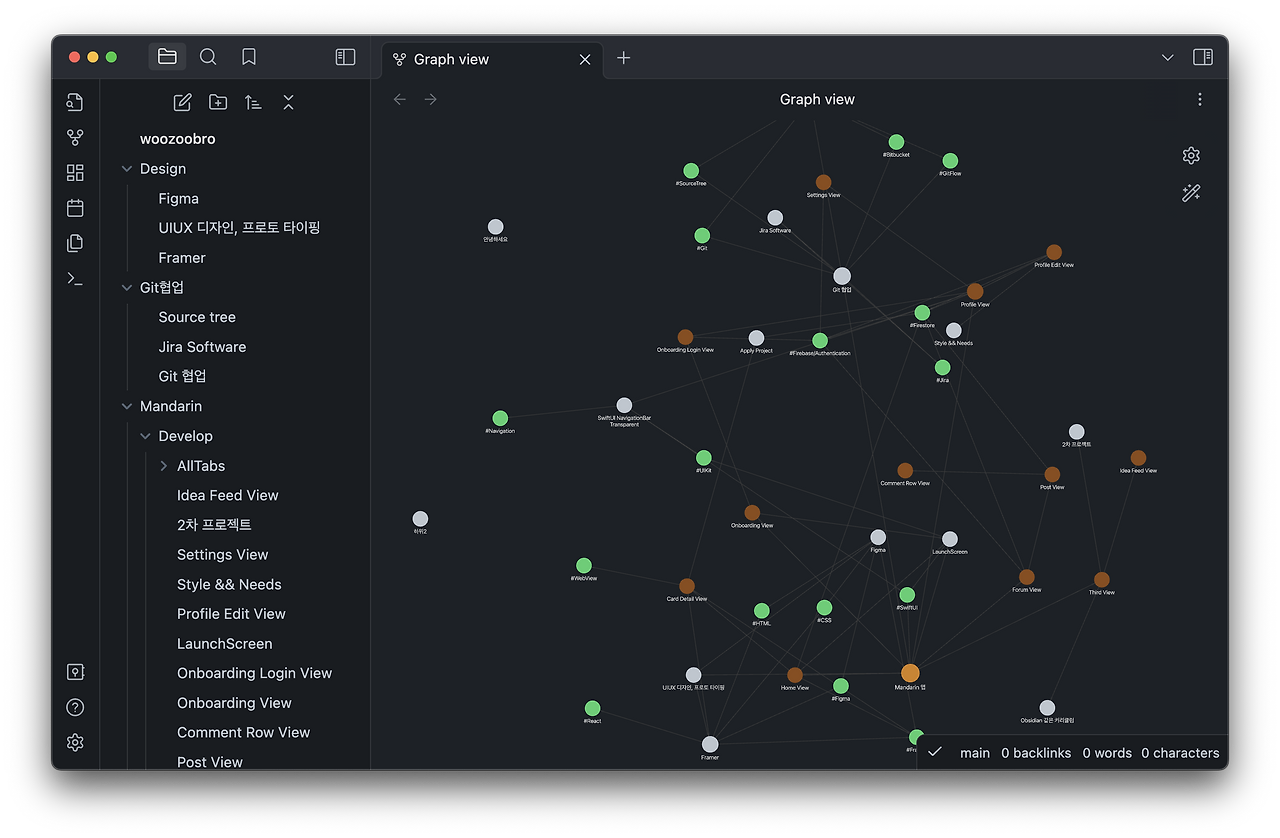Open Onboarding Login View in file explorer

click(255, 673)
